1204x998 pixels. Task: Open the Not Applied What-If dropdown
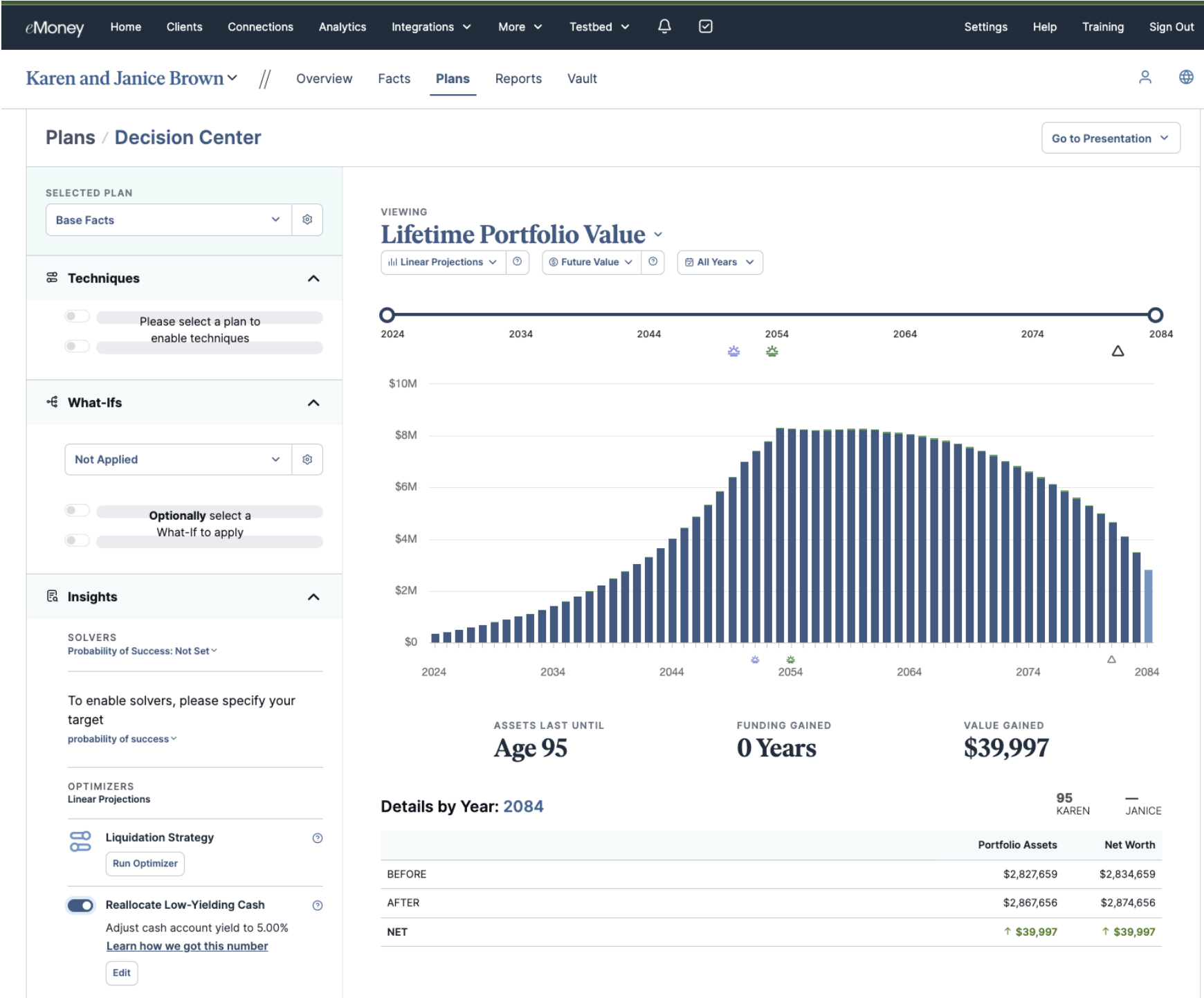178,460
